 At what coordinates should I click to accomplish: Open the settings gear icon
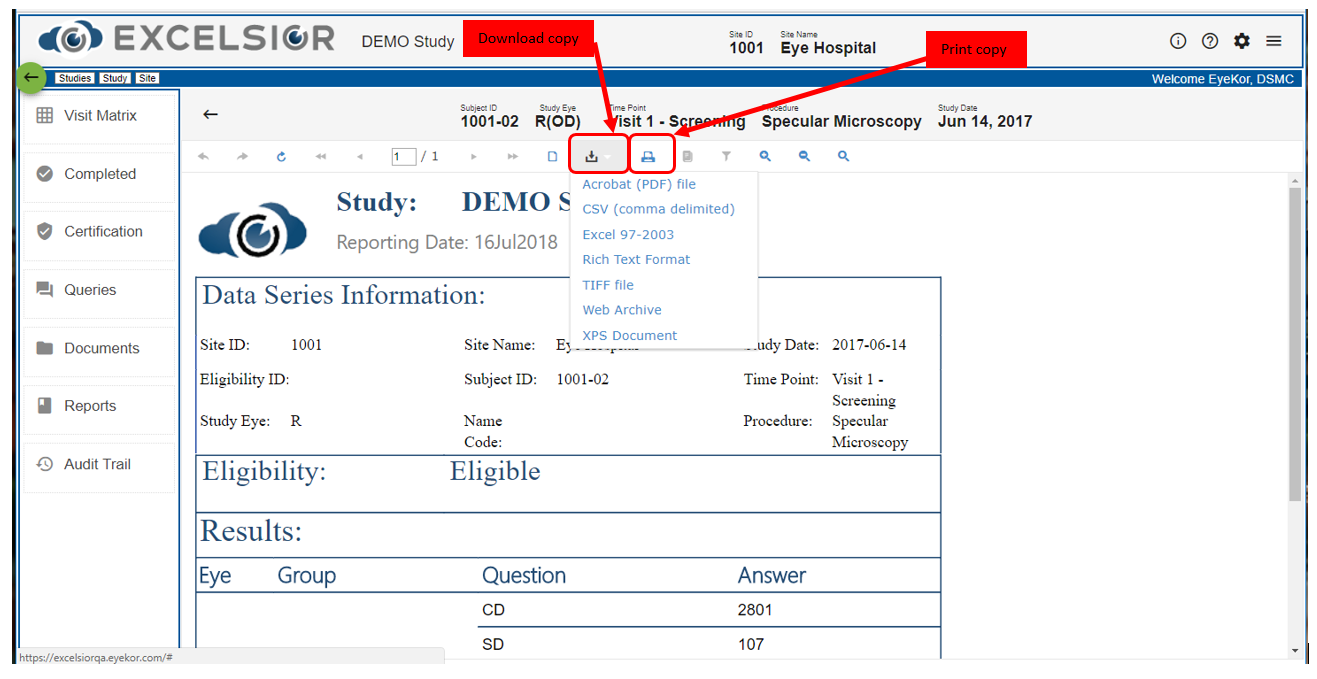pos(1242,41)
